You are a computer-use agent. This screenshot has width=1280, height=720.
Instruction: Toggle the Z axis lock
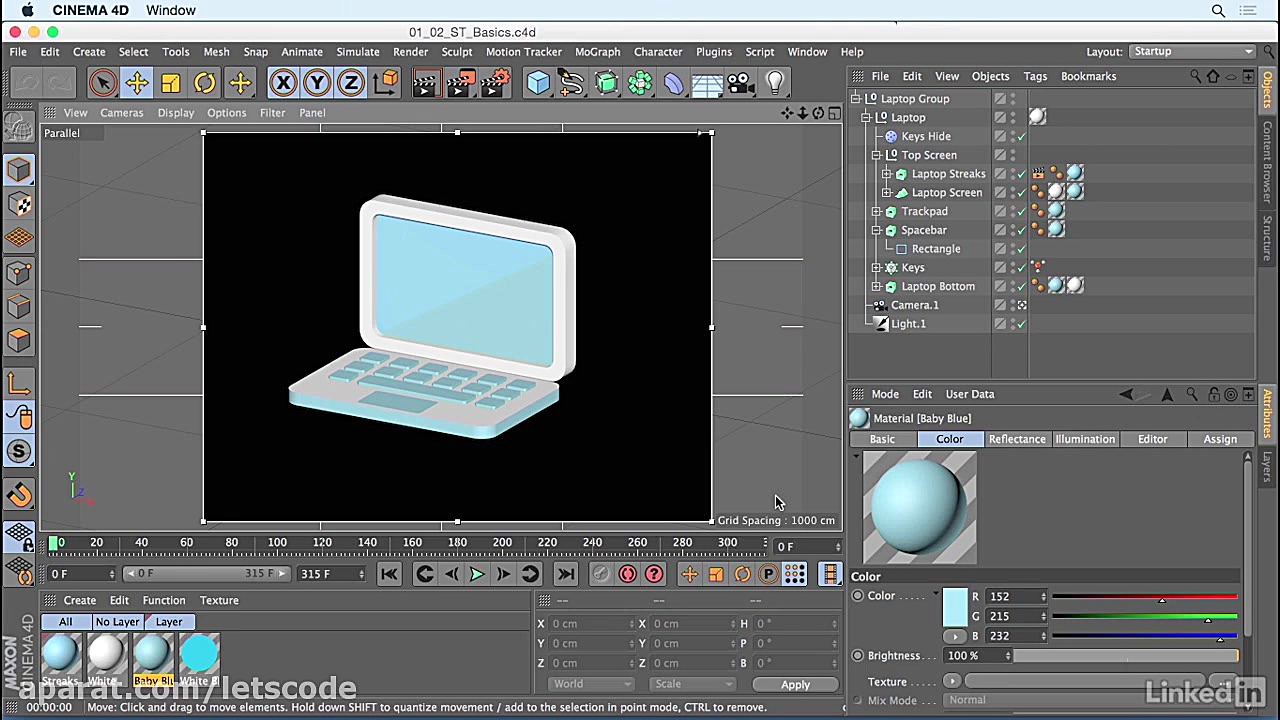350,83
